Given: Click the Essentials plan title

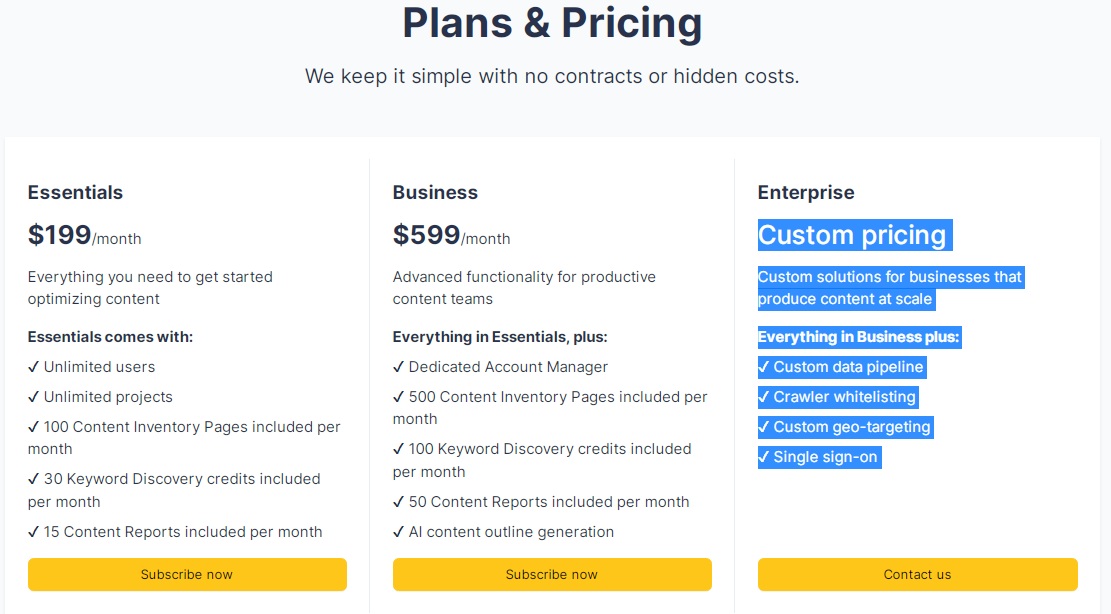Looking at the screenshot, I should click(x=75, y=192).
